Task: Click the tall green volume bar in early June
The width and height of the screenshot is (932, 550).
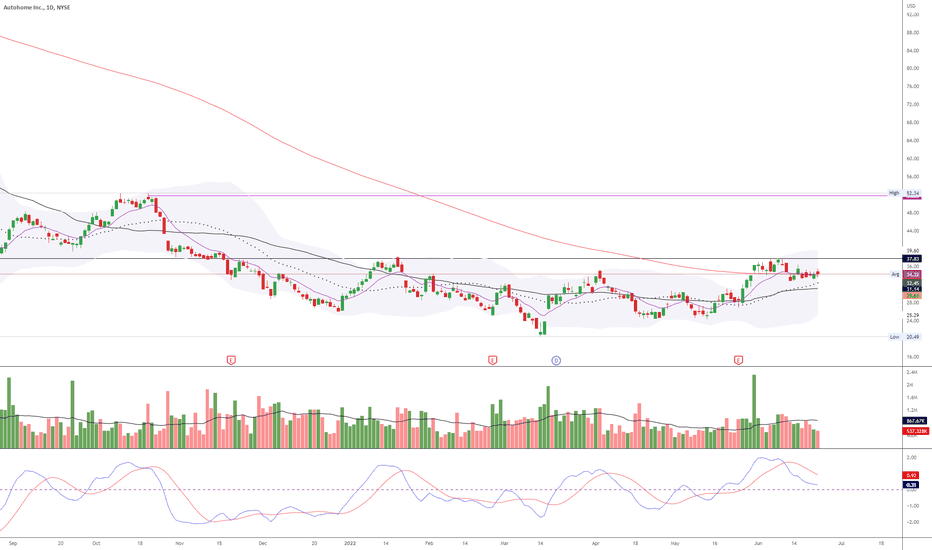Action: (754, 411)
